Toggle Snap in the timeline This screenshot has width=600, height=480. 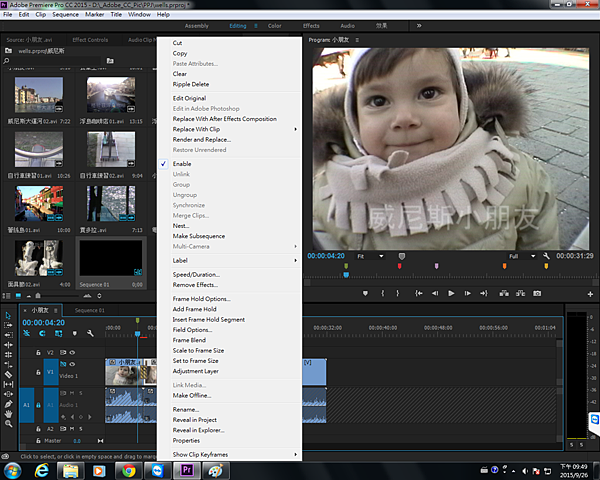click(x=42, y=333)
